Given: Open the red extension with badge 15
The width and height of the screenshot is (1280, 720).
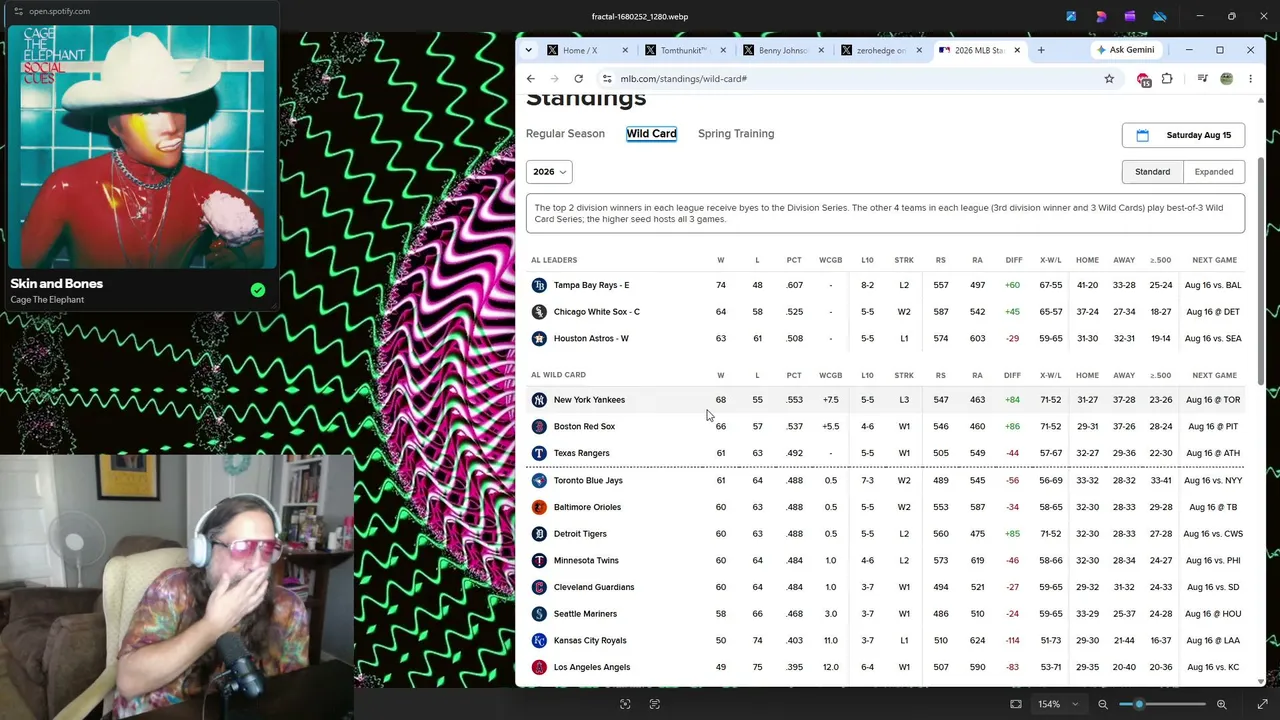Looking at the screenshot, I should 1144,80.
